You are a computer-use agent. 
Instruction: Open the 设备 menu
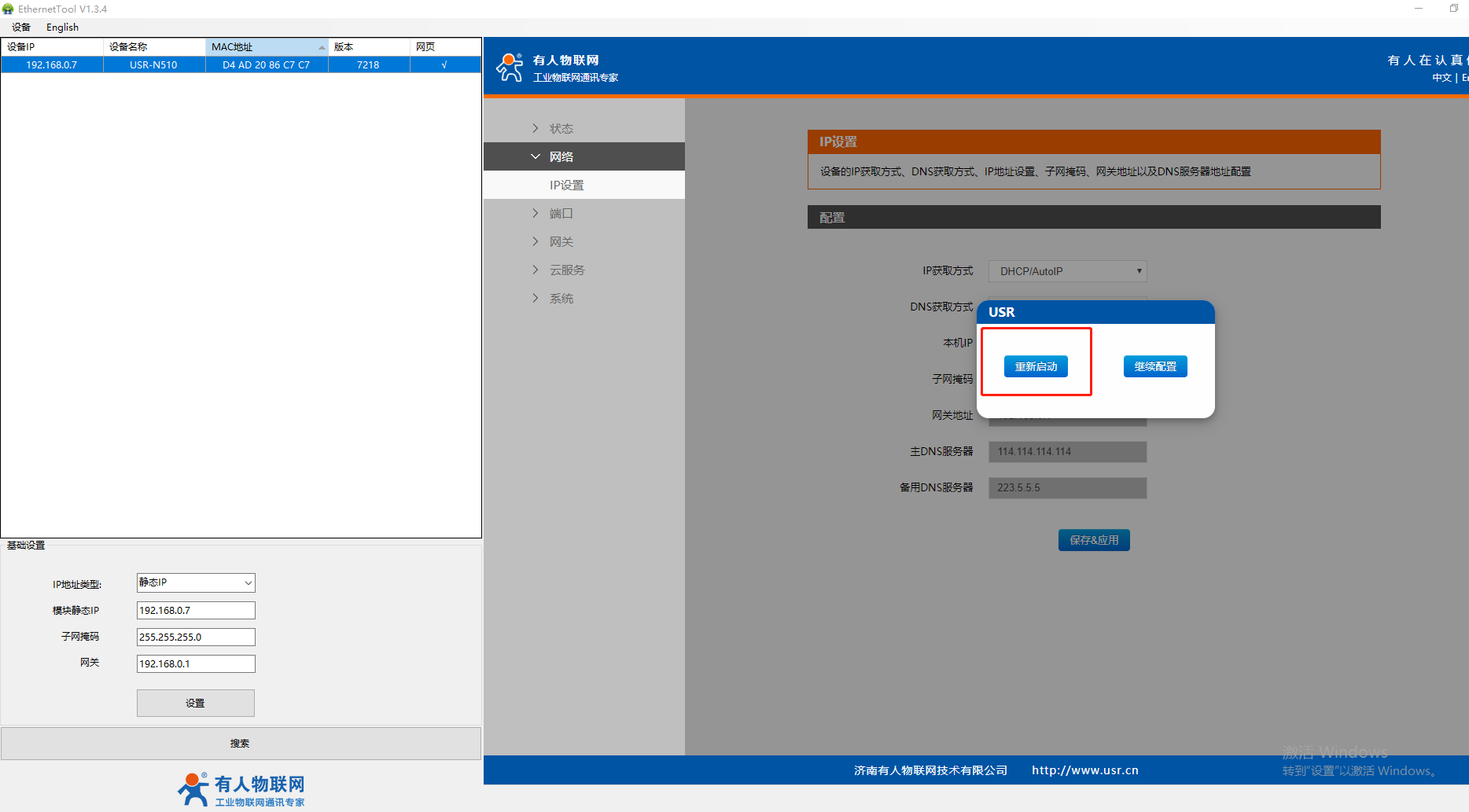coord(21,27)
